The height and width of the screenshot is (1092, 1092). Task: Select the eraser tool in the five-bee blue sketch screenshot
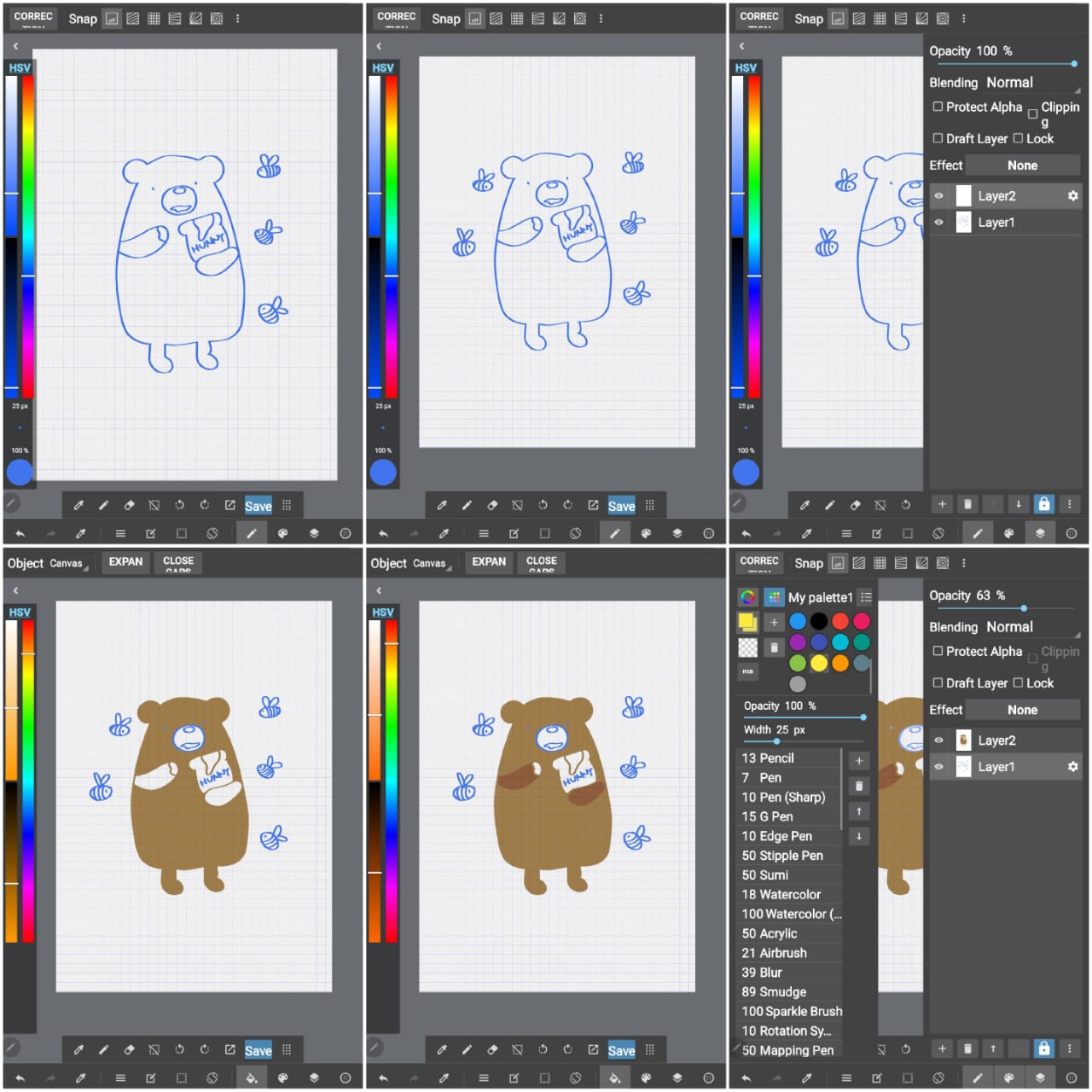coord(492,505)
